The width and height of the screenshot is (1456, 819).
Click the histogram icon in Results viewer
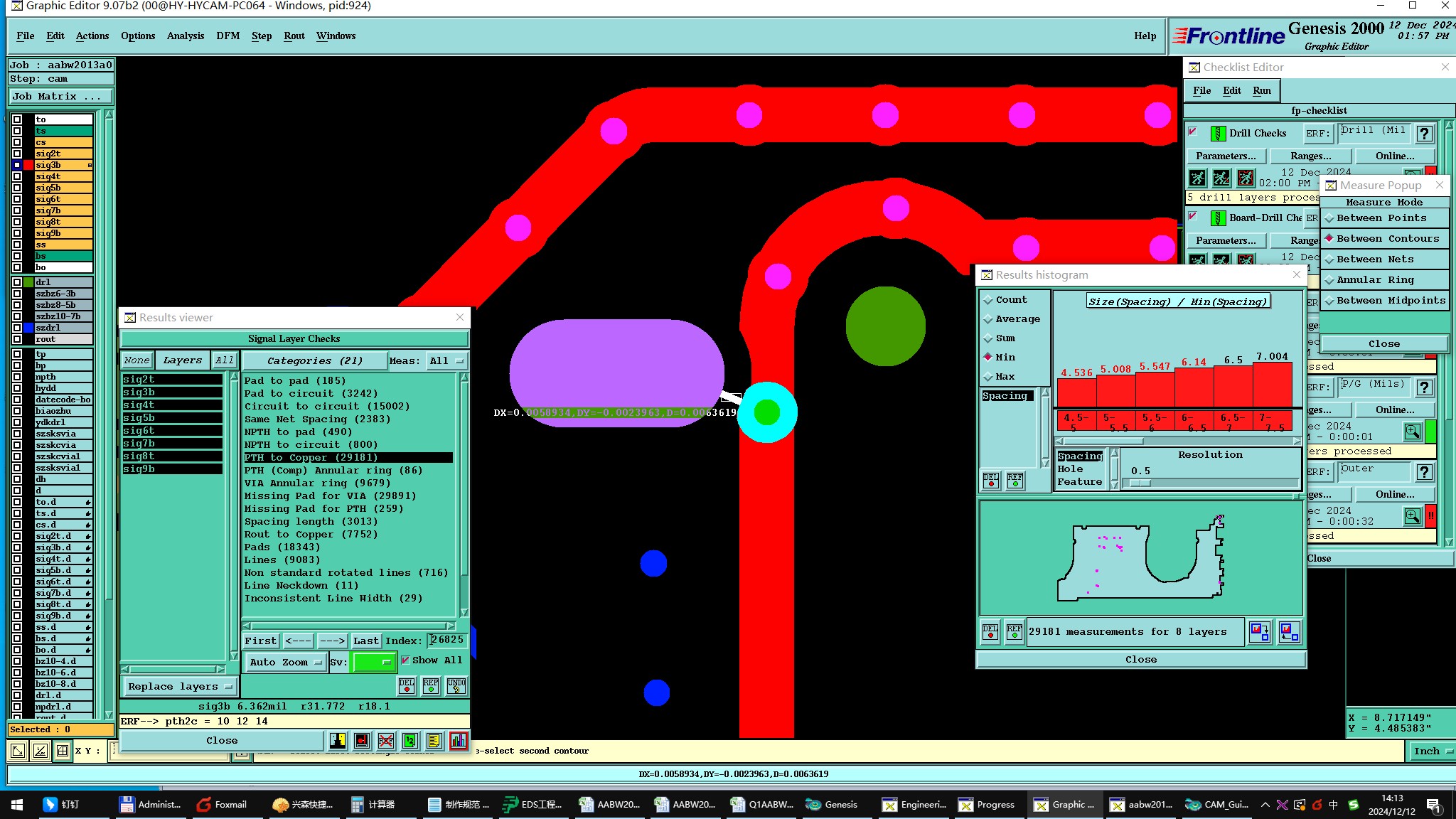coord(459,741)
